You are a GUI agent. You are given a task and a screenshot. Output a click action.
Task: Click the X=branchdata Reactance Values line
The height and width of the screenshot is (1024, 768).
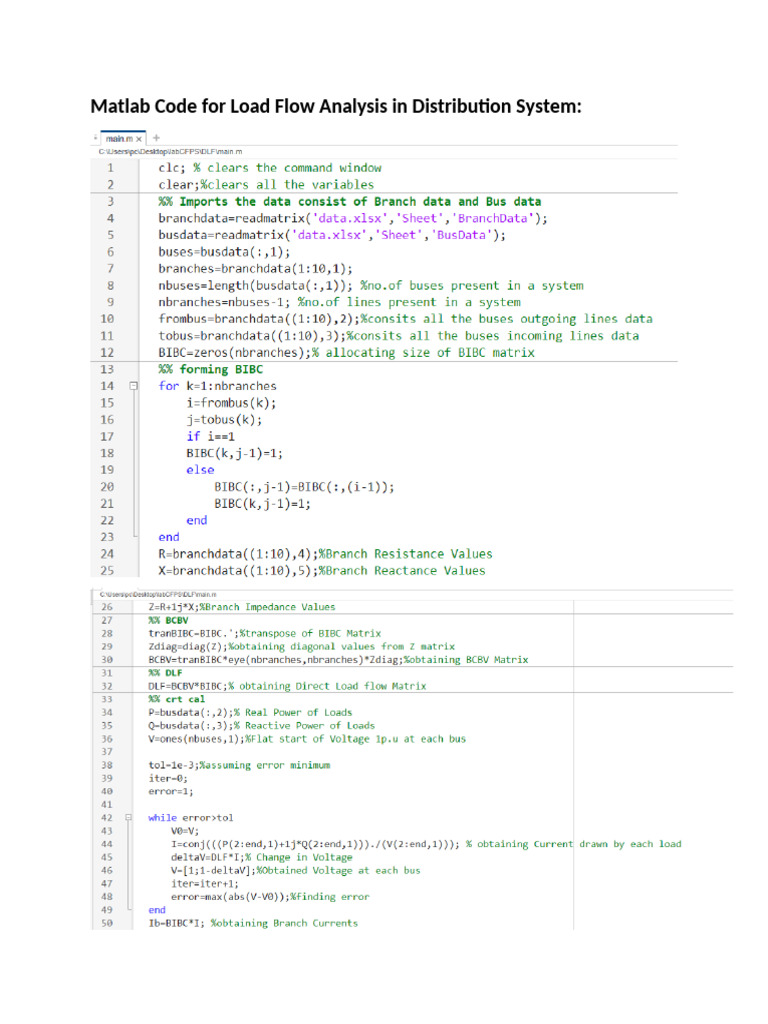(x=322, y=571)
